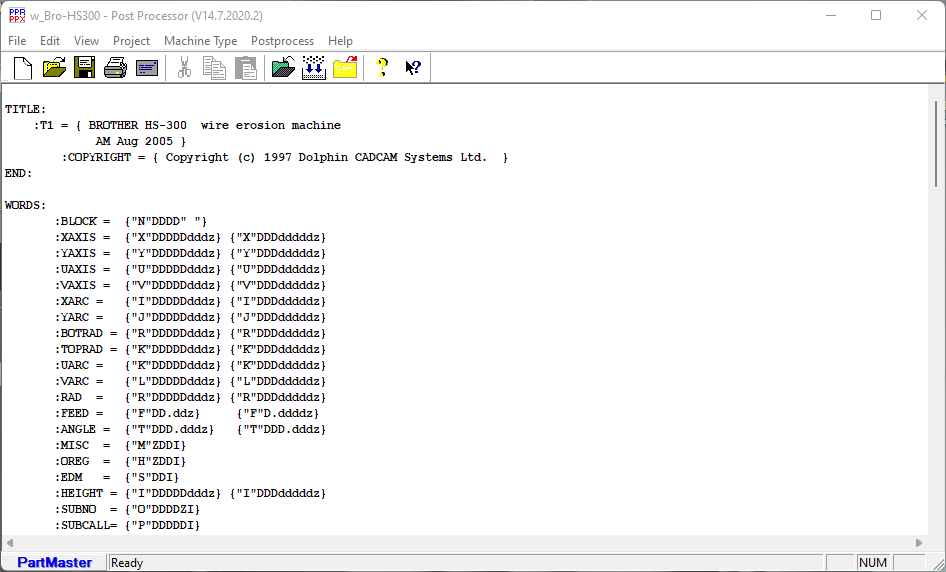This screenshot has height=572, width=946.
Task: Click the :RAD definition line
Action: (x=191, y=397)
